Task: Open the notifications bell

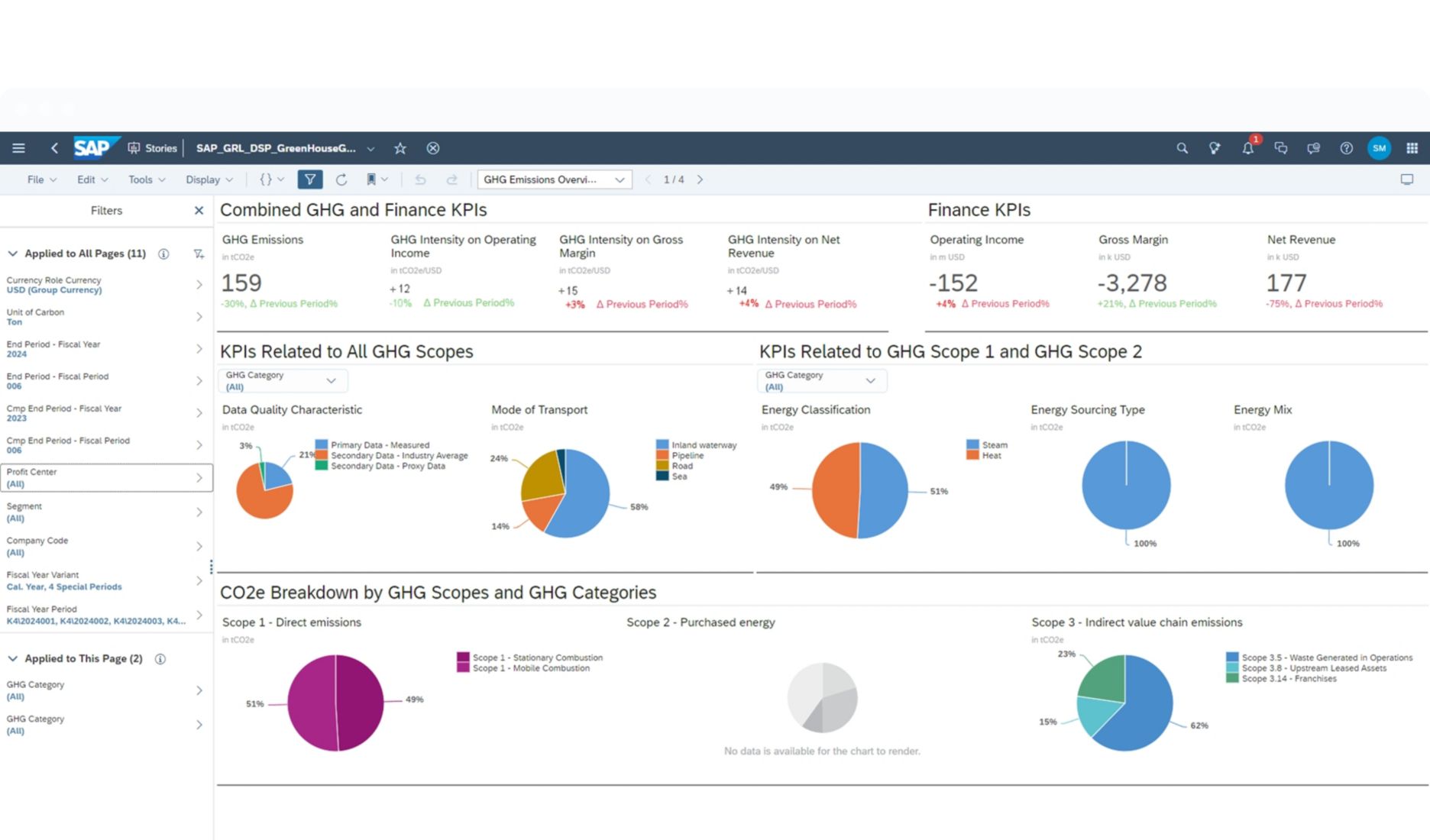Action: click(x=1247, y=148)
